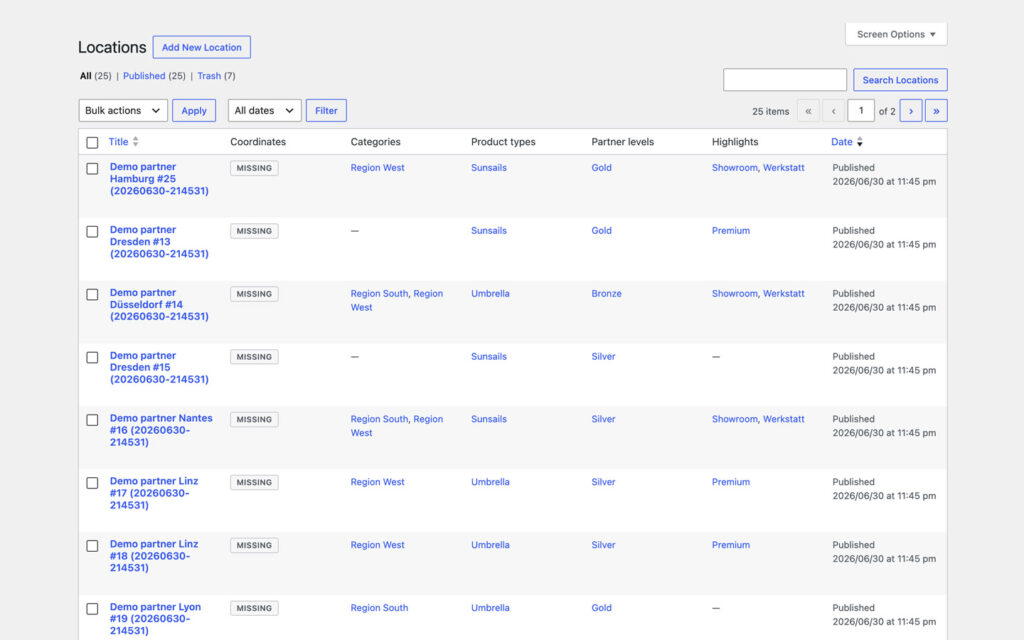The width and height of the screenshot is (1024, 640).
Task: Open Demo partner Linz #17 location
Action: (153, 493)
